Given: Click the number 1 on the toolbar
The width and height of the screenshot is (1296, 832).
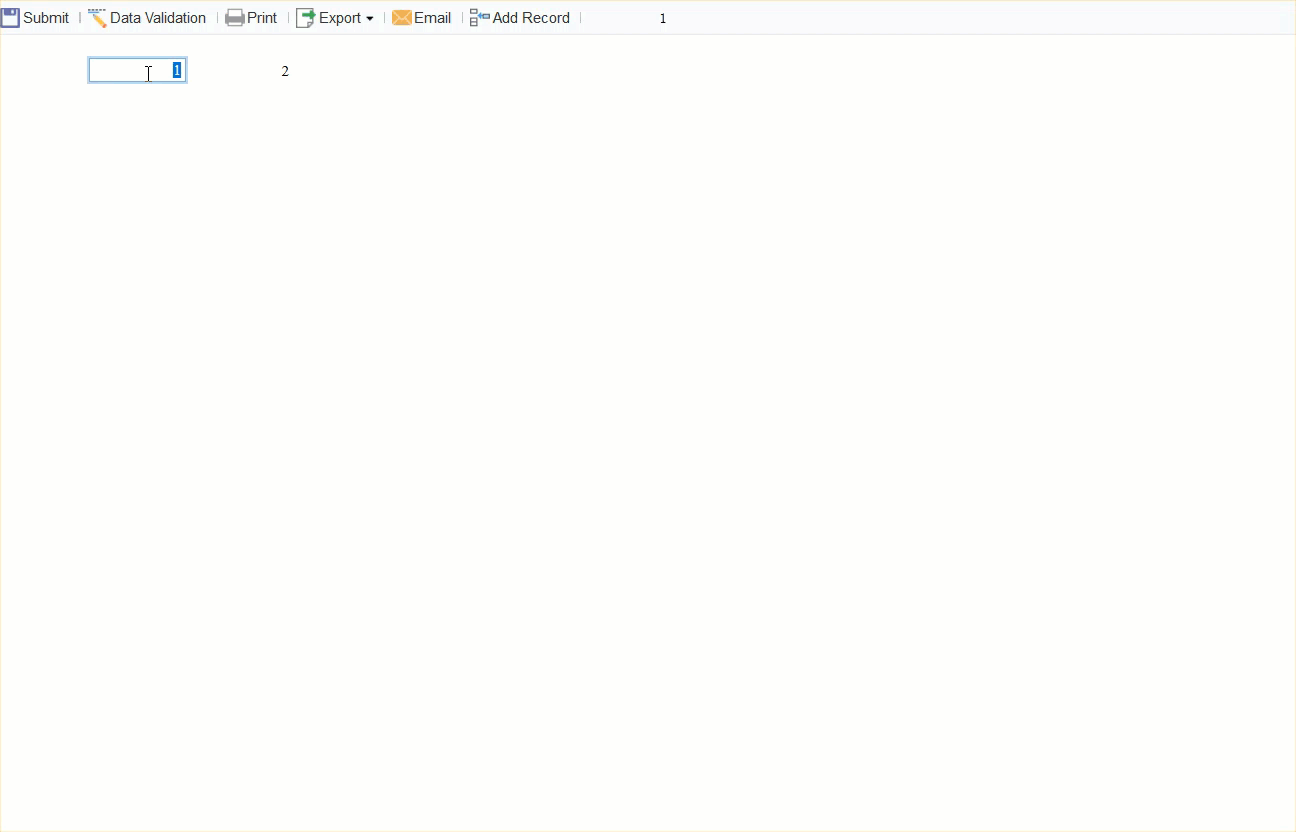Looking at the screenshot, I should coord(663,17).
